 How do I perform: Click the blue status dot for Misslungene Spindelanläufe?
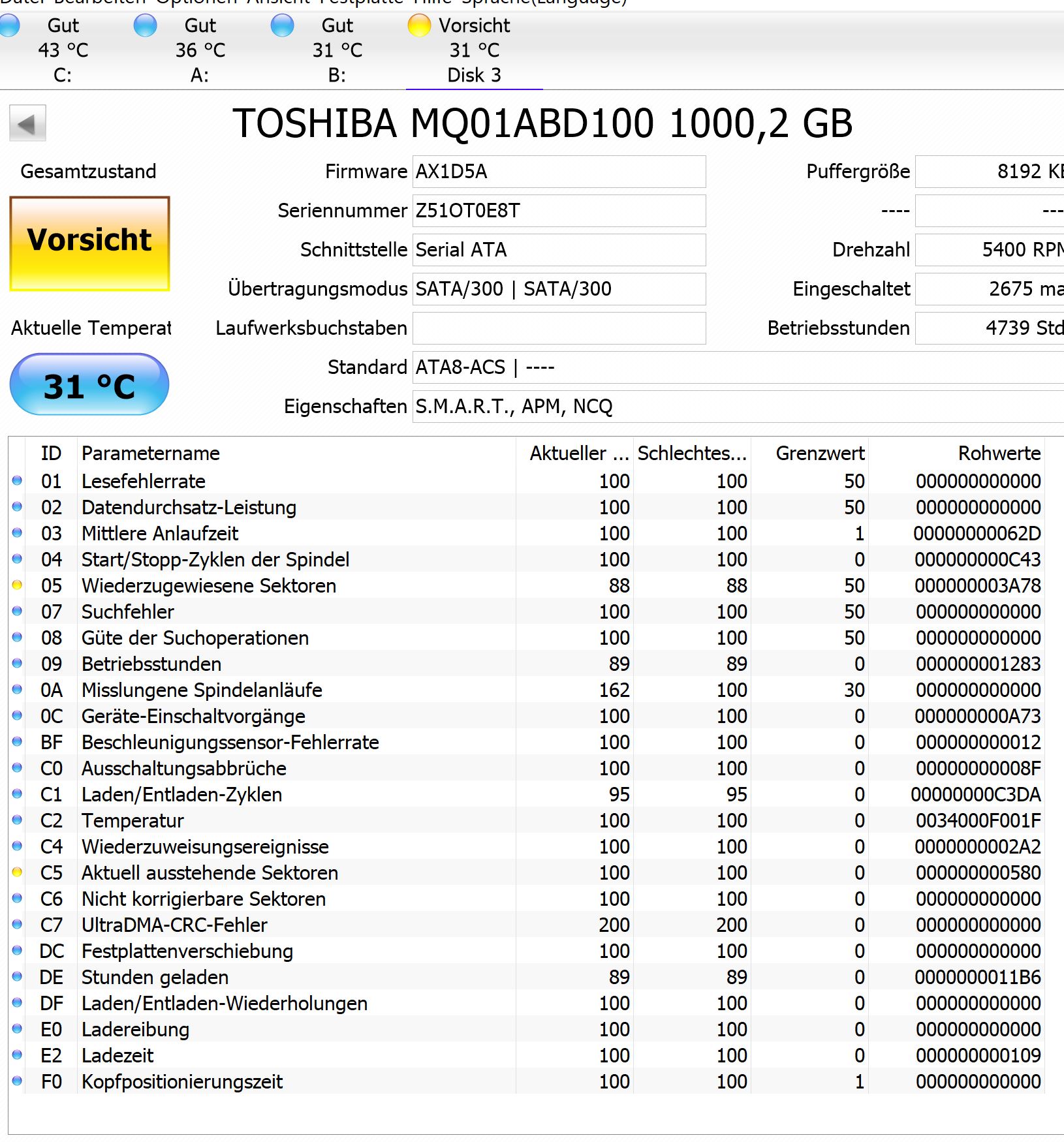pos(17,689)
